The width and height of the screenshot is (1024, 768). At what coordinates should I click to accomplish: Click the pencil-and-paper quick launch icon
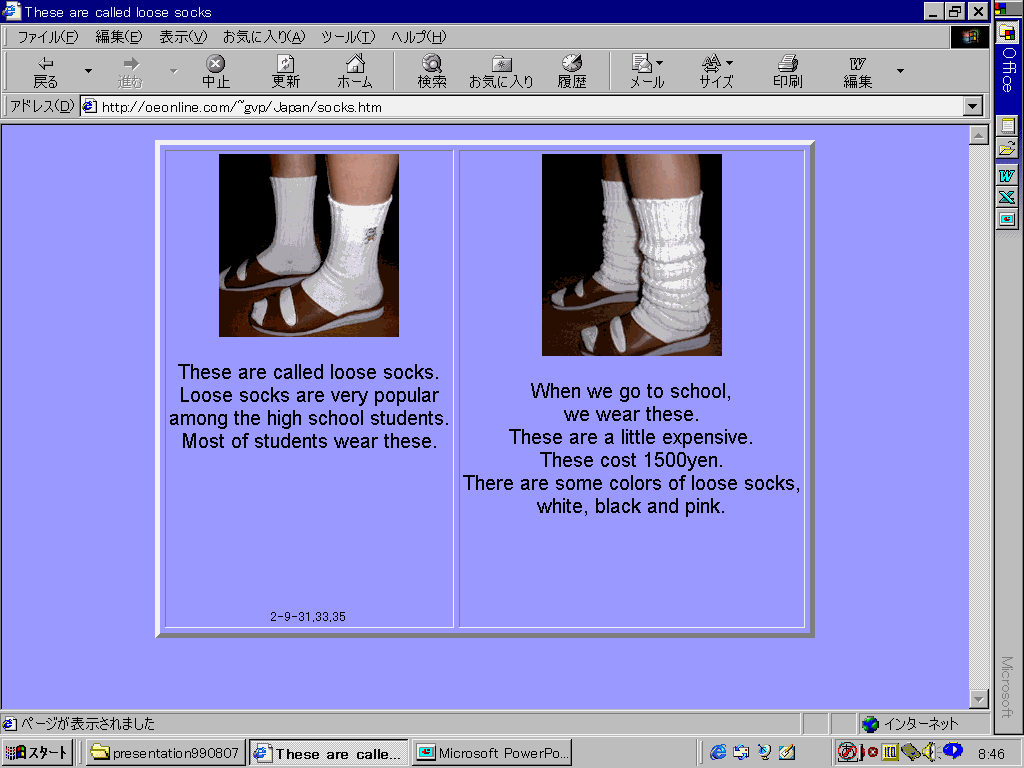point(787,752)
